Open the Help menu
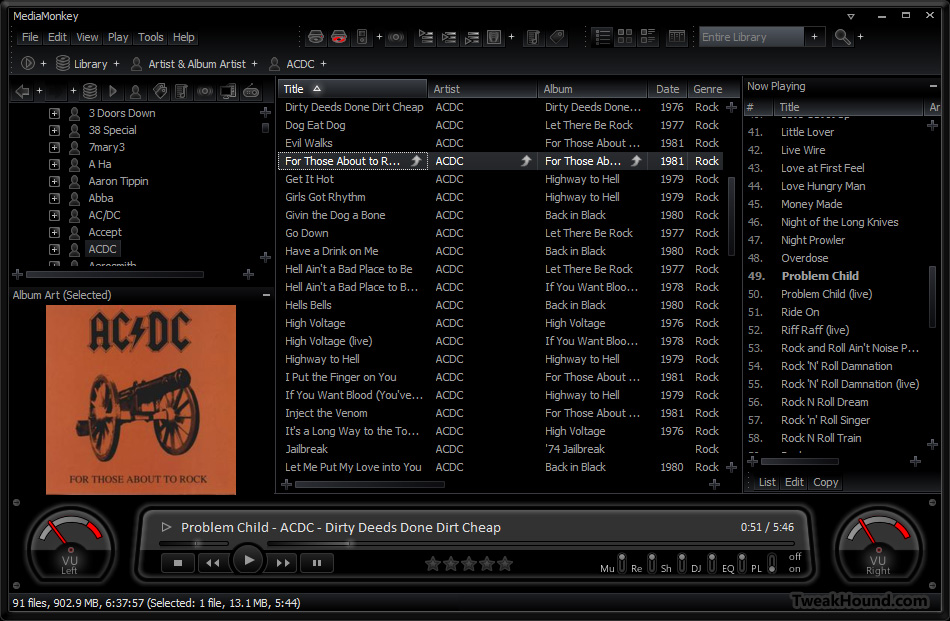Image resolution: width=950 pixels, height=621 pixels. point(184,37)
